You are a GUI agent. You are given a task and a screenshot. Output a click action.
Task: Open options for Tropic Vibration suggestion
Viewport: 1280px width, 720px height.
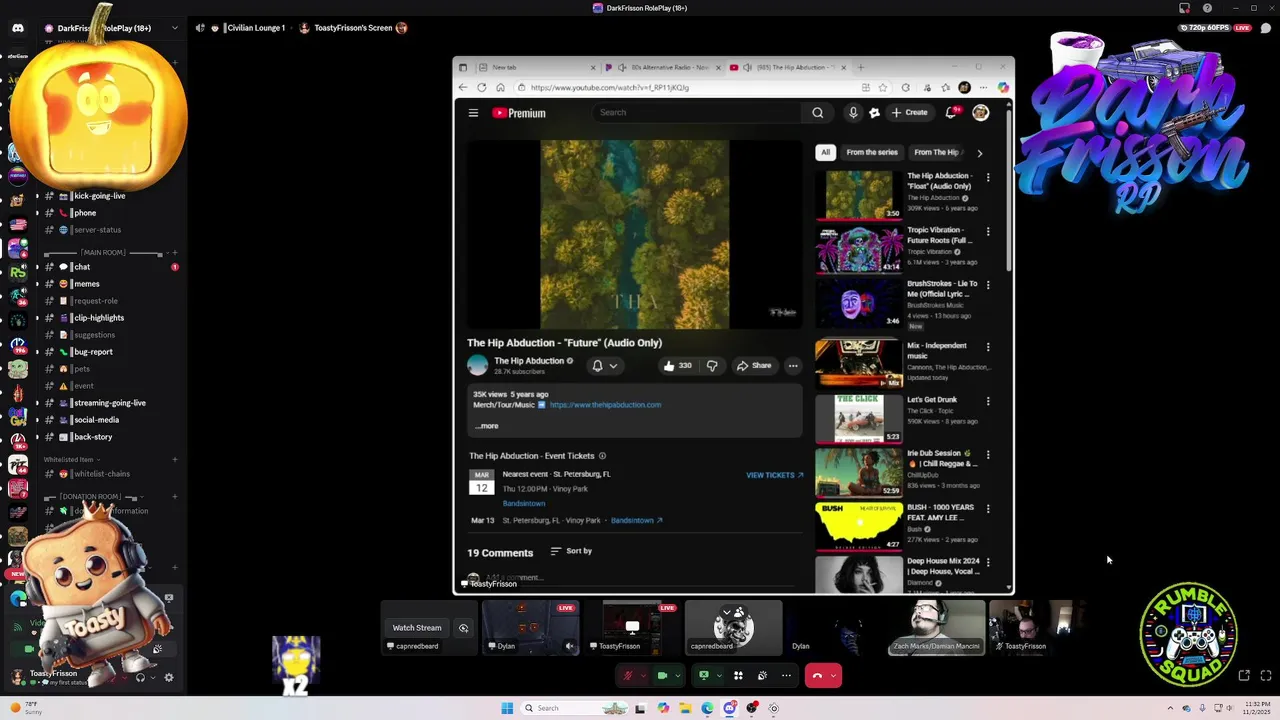tap(988, 232)
